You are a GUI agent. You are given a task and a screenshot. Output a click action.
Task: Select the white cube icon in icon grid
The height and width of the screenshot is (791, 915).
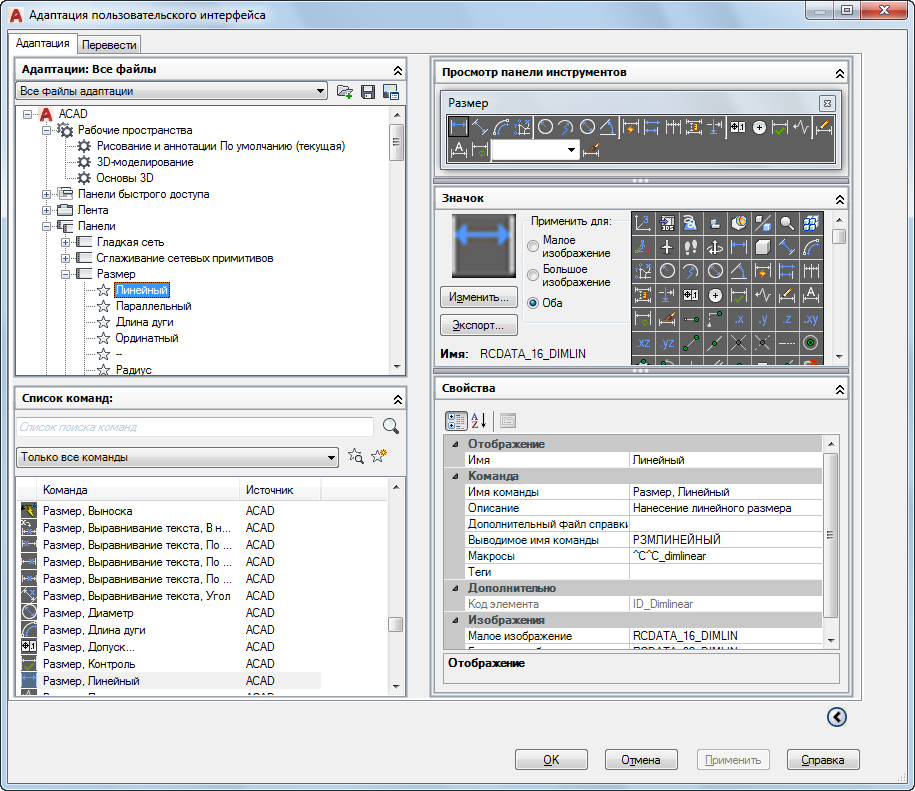point(763,247)
